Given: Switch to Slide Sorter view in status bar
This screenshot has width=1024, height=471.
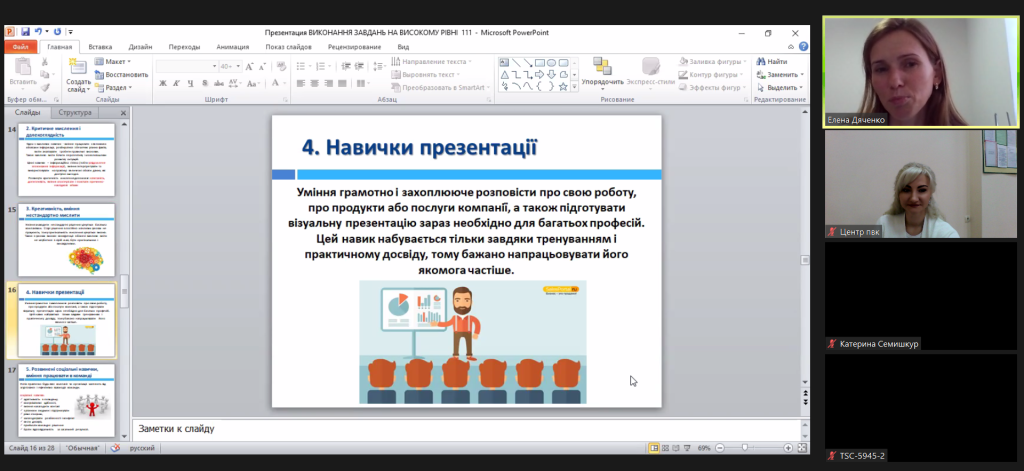Looking at the screenshot, I should pyautogui.click(x=665, y=448).
